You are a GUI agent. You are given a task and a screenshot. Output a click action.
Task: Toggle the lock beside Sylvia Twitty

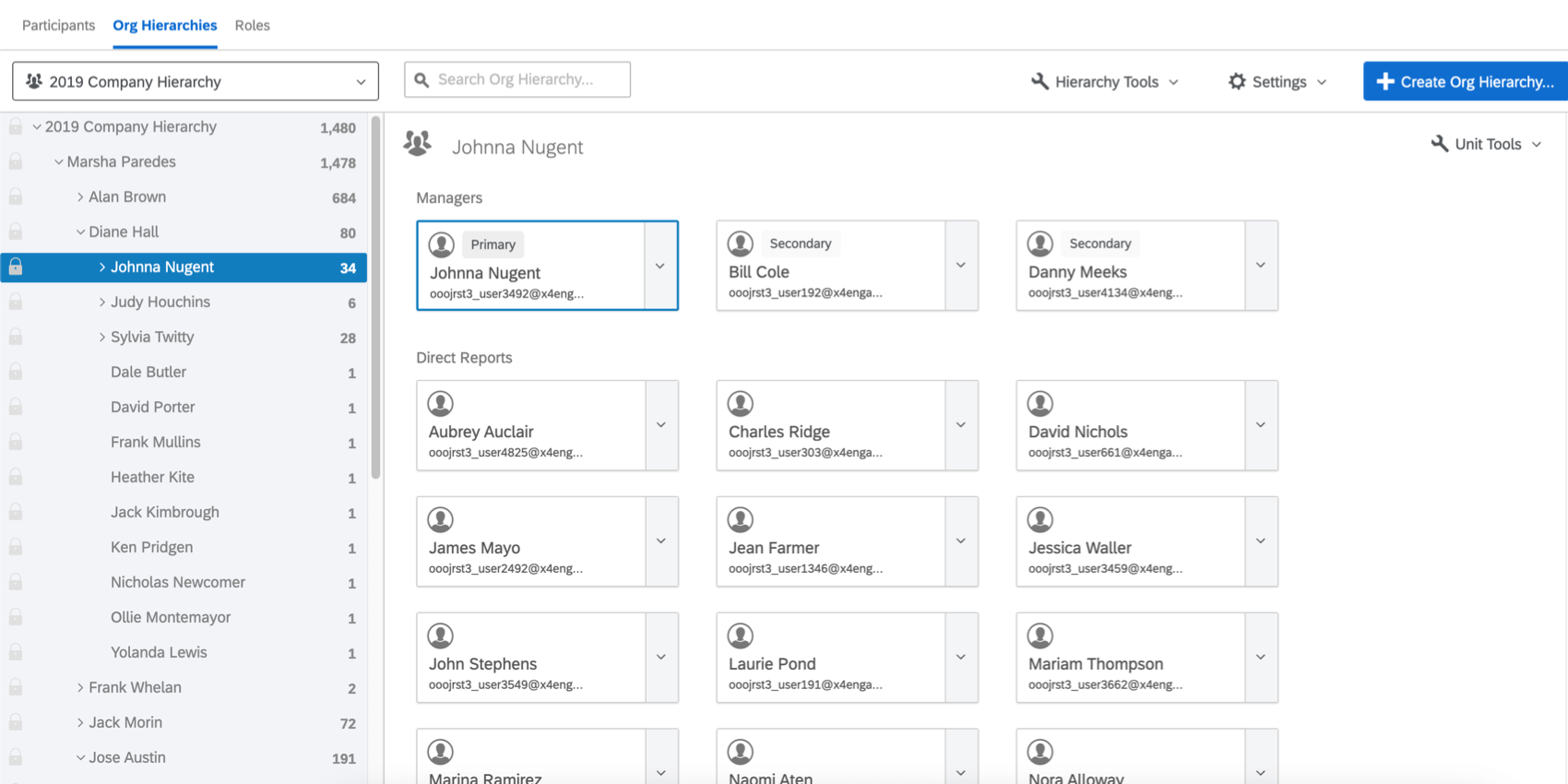pyautogui.click(x=16, y=338)
